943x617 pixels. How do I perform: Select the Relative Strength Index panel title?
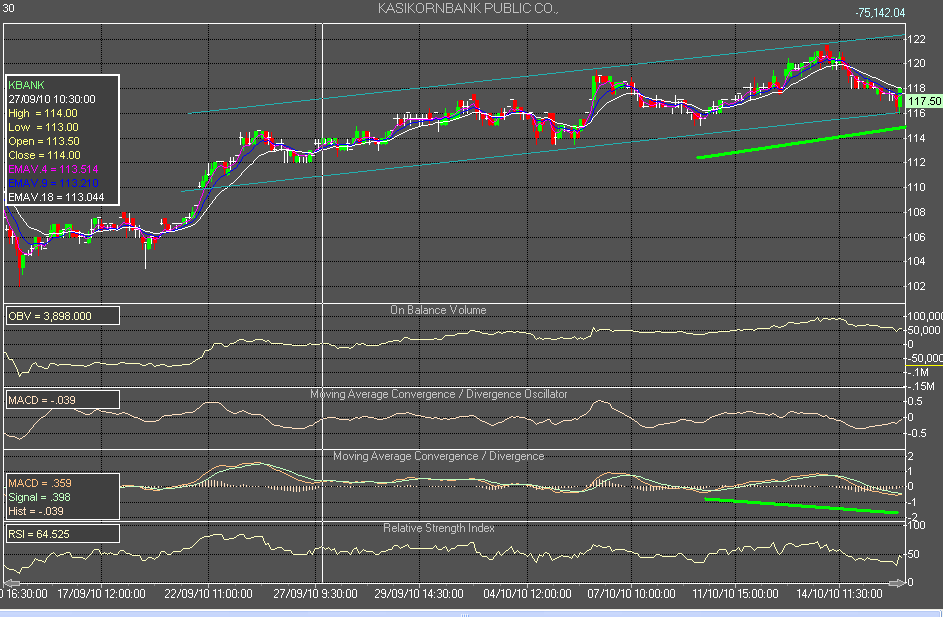point(438,527)
